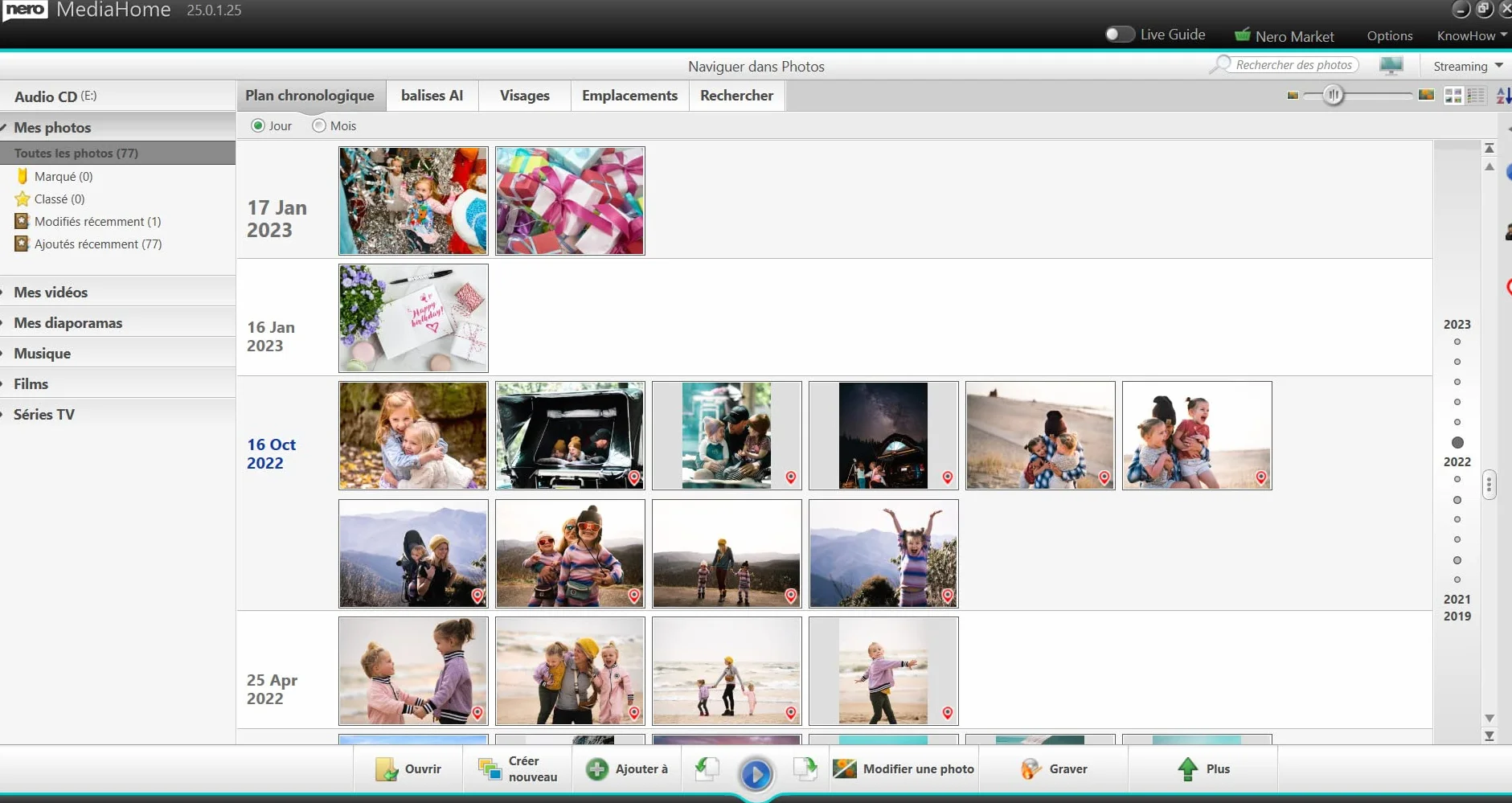The width and height of the screenshot is (1512, 803).
Task: Switch to Emplacements tab
Action: point(630,96)
